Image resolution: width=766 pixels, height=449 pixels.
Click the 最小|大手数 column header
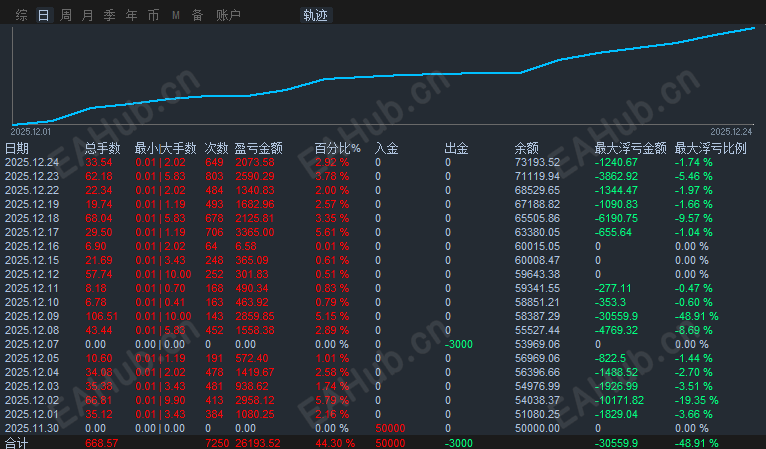[165, 148]
